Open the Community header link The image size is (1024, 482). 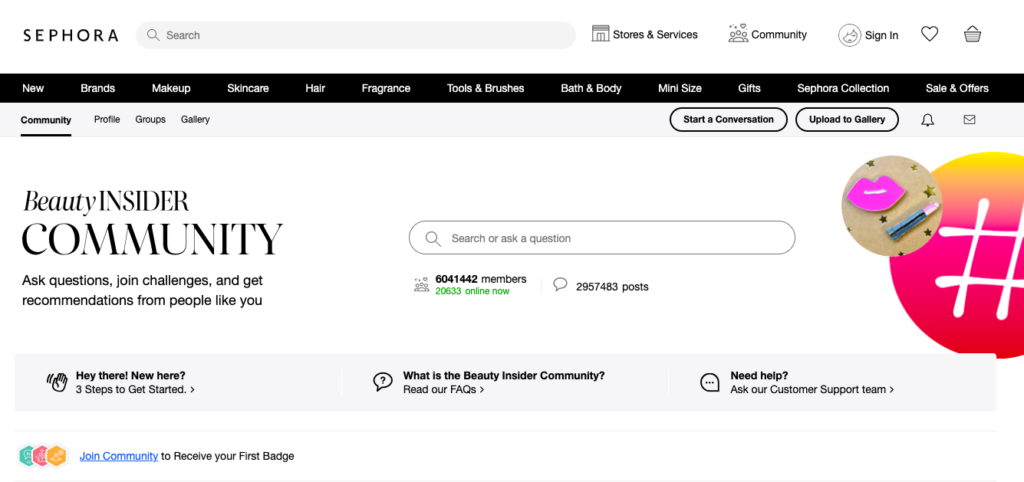tap(779, 35)
